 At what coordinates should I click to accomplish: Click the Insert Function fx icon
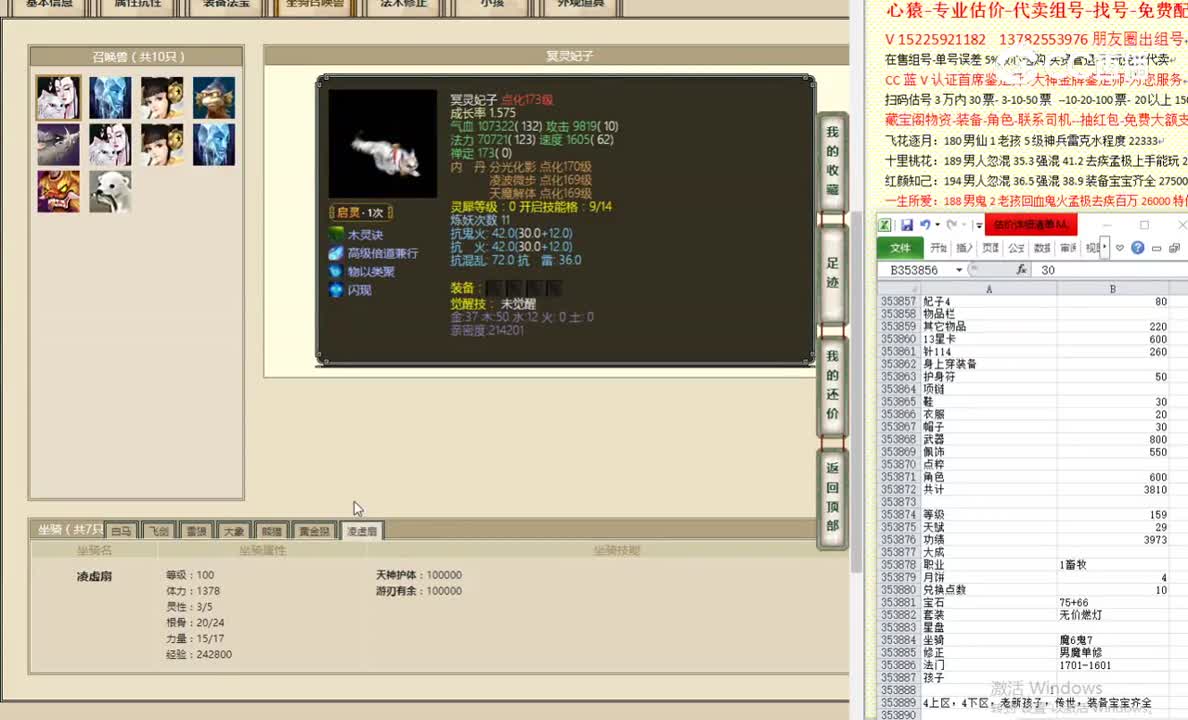(1022, 269)
